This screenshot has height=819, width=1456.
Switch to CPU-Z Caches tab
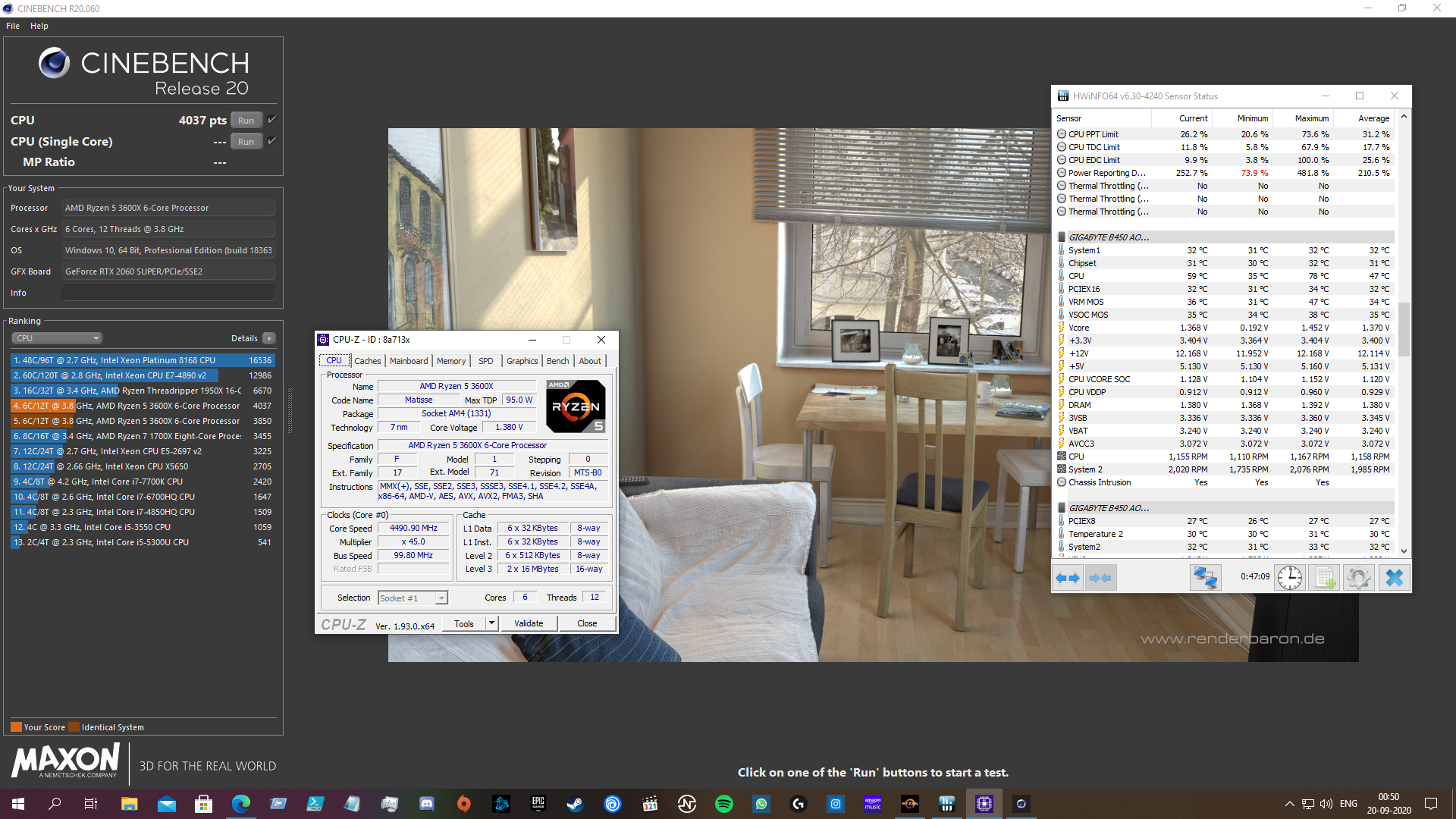368,361
